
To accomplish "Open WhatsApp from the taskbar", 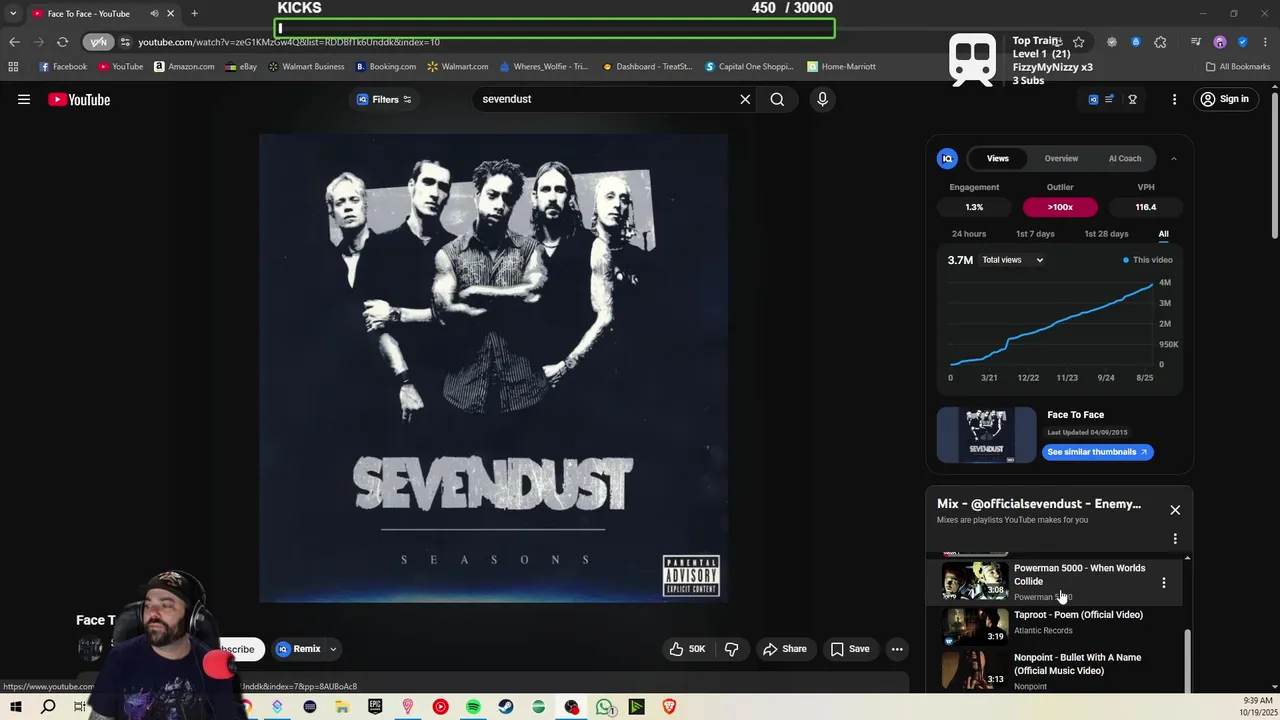I will pos(604,707).
